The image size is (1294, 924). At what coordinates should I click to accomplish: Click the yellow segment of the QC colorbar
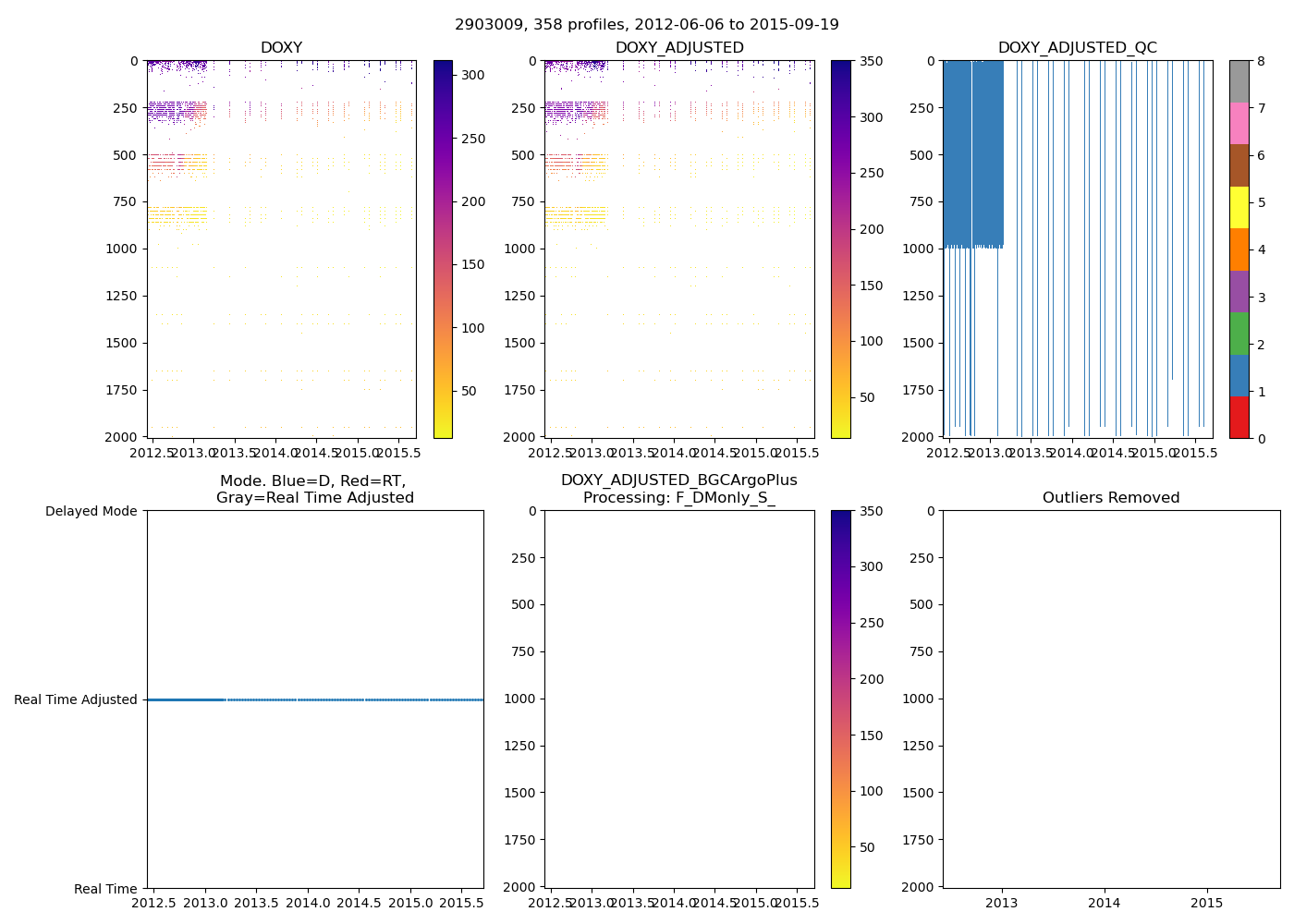1239,207
